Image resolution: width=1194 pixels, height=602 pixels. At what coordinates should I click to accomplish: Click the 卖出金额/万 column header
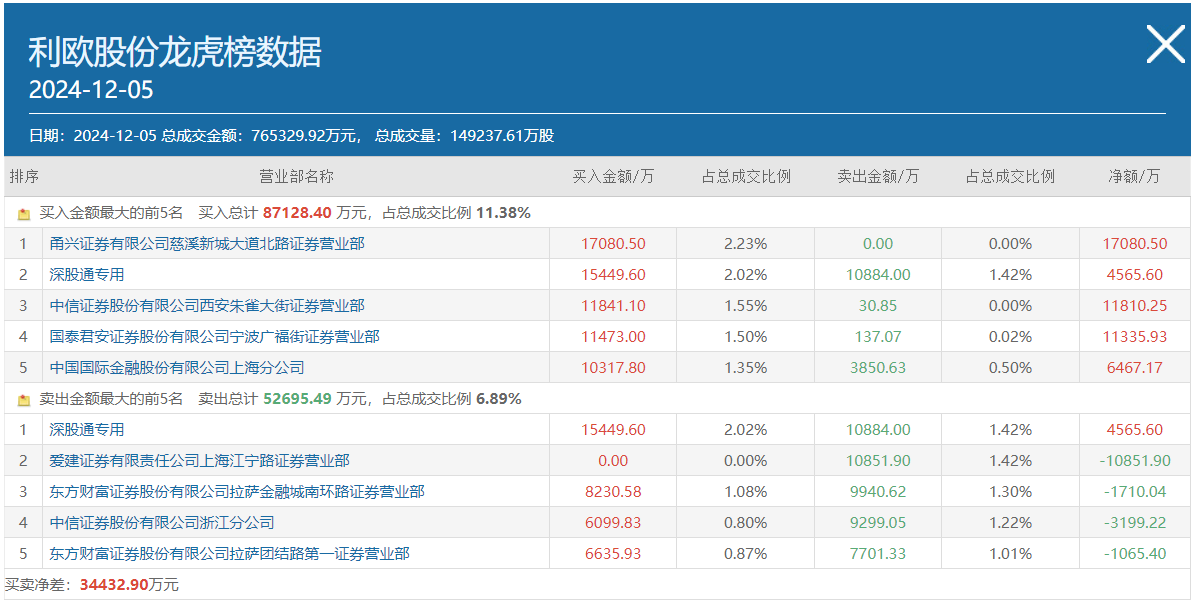(x=878, y=177)
